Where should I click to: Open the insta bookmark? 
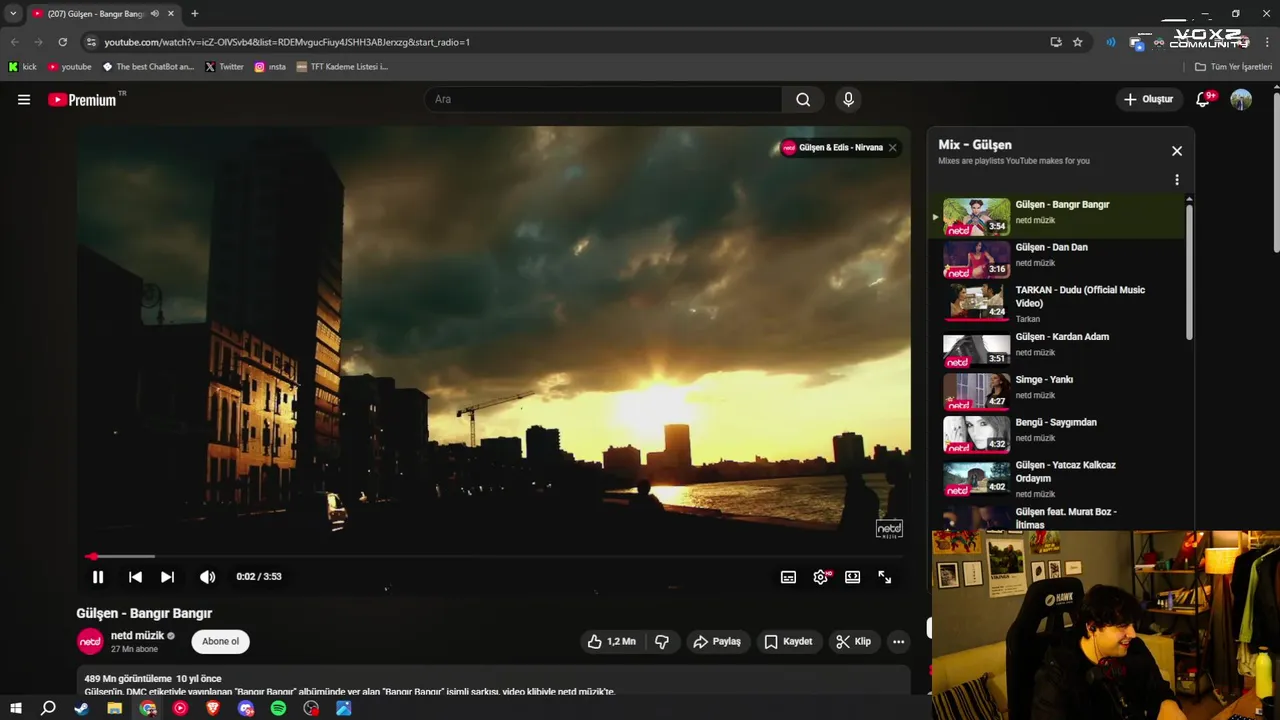tap(270, 67)
